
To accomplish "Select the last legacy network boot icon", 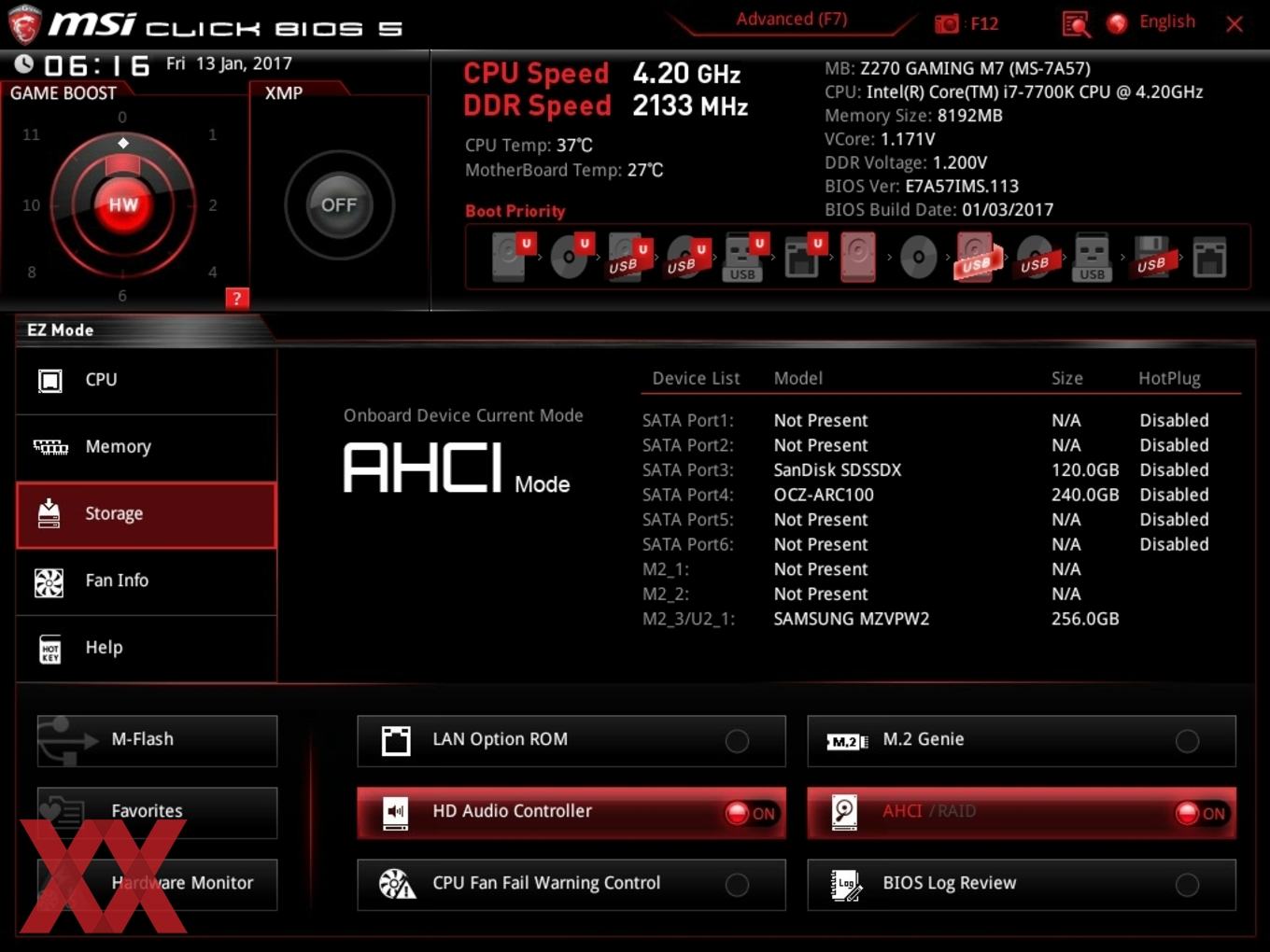I will pyautogui.click(x=1209, y=257).
